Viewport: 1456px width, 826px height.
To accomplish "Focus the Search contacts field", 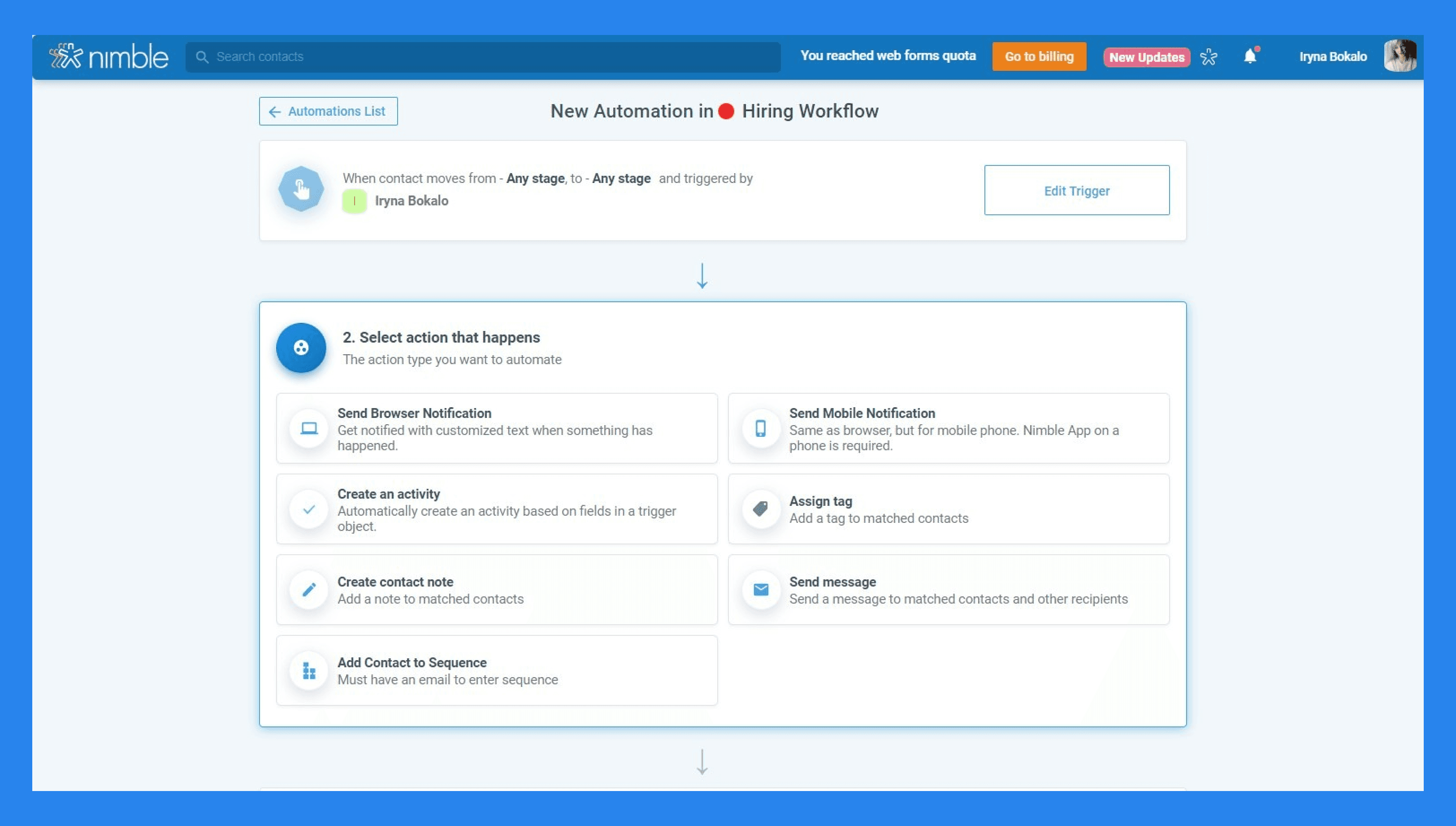I will 482,57.
